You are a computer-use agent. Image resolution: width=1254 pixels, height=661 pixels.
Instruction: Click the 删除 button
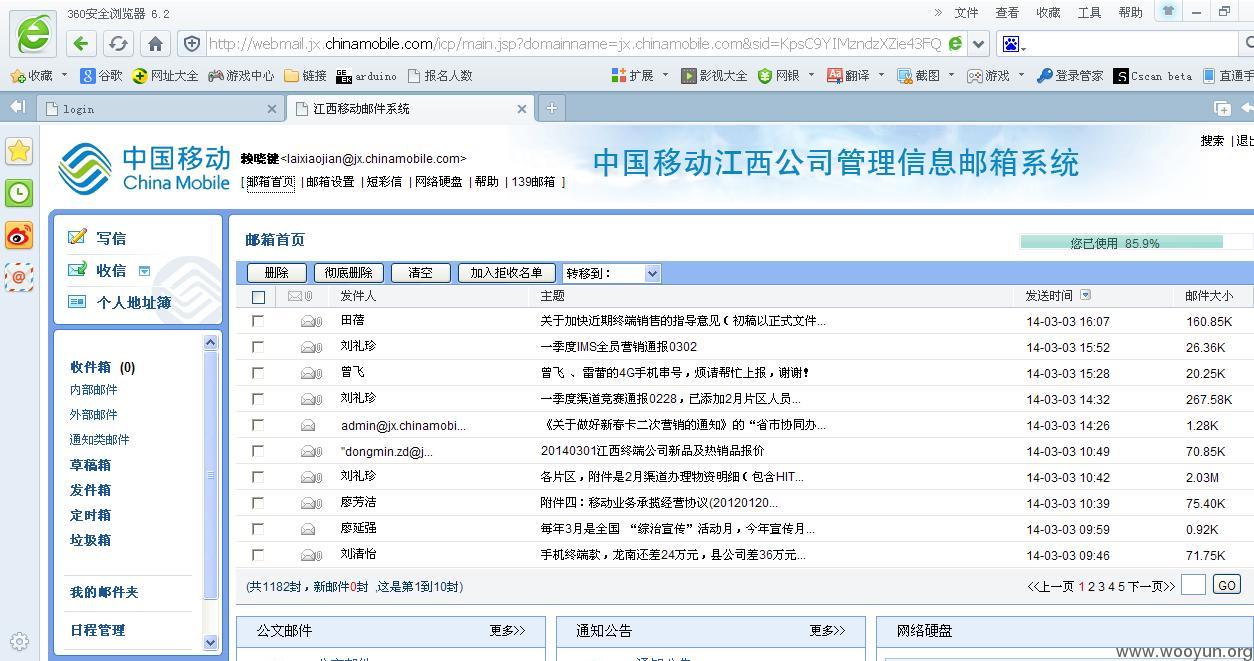[x=277, y=273]
